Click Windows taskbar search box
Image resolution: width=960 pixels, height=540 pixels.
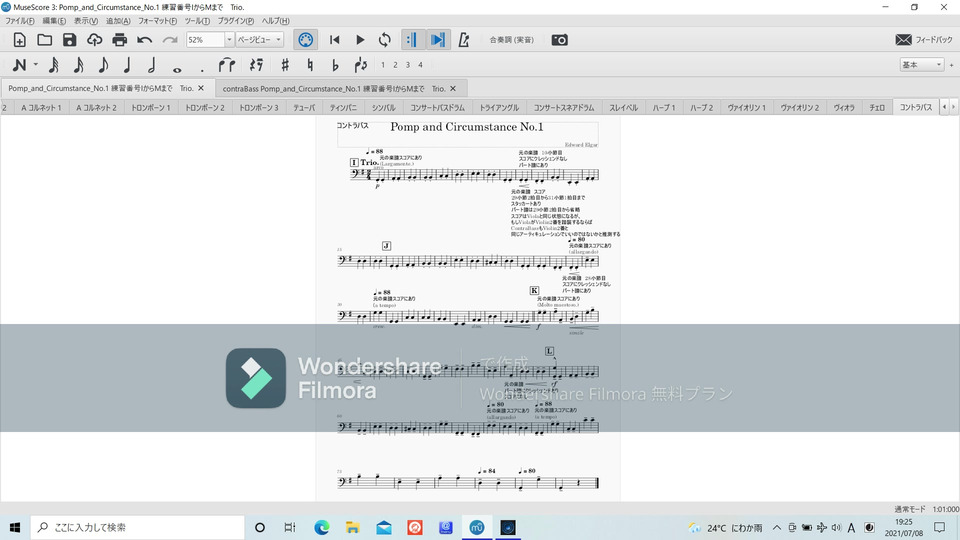(137, 527)
